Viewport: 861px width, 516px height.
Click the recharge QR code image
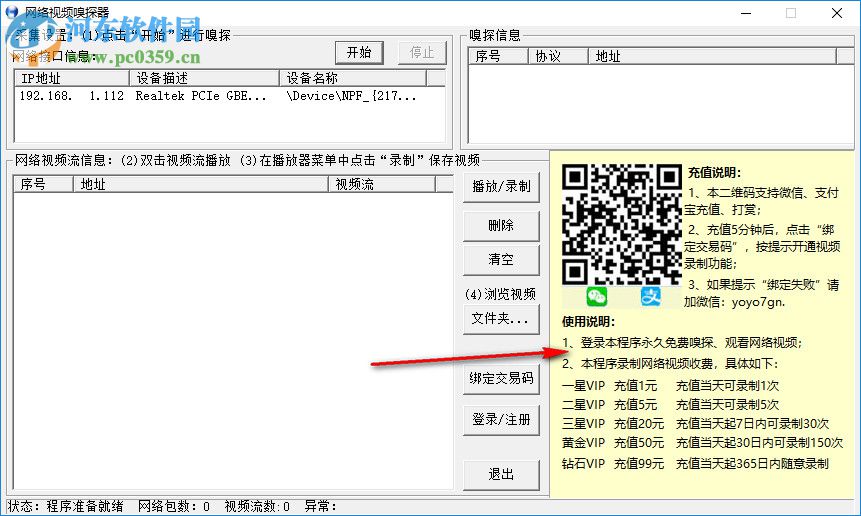622,224
